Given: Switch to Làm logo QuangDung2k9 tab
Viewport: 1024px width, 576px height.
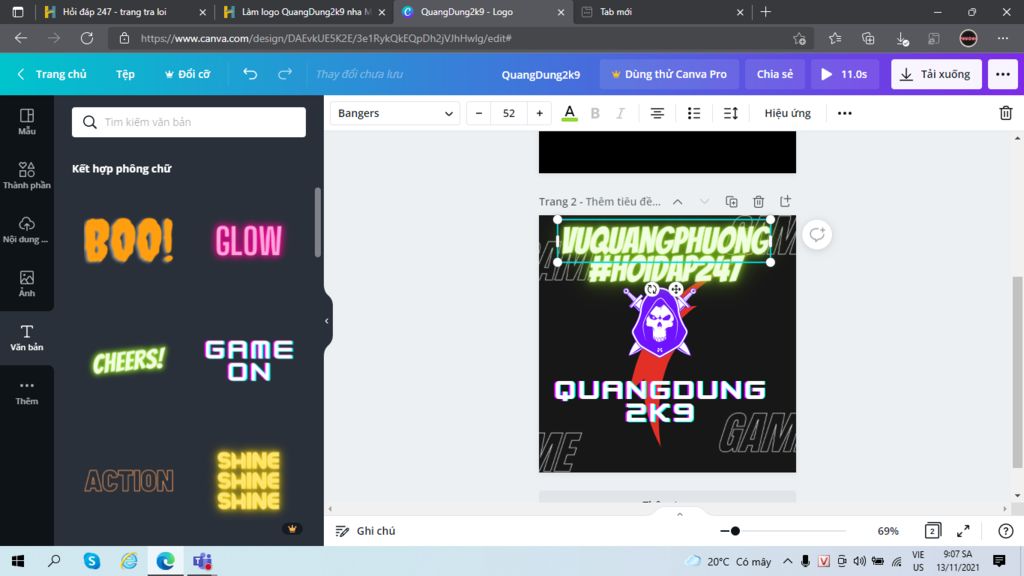Looking at the screenshot, I should point(304,12).
